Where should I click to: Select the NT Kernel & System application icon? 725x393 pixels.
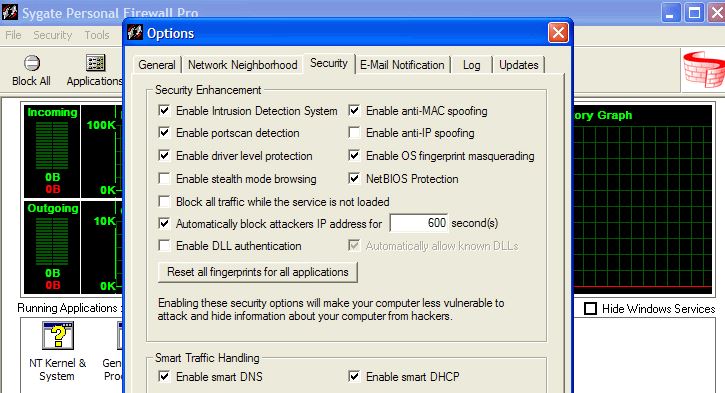coord(58,336)
